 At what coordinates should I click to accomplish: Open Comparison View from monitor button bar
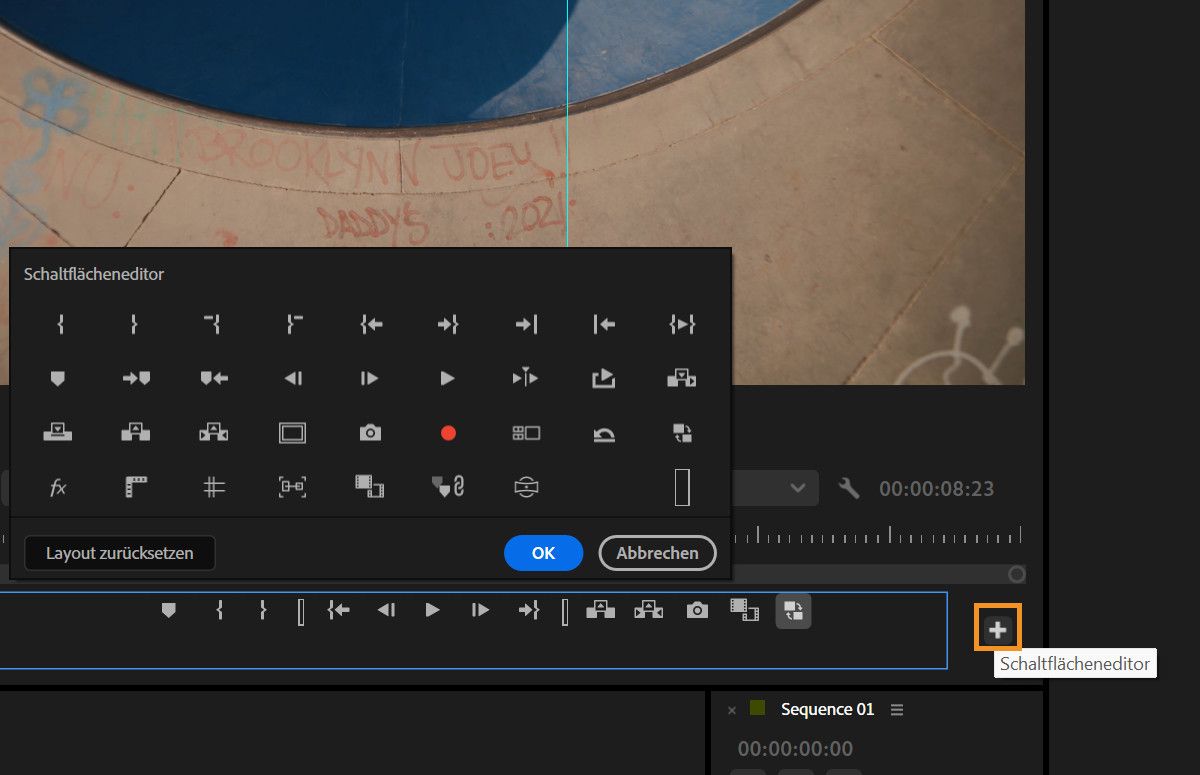(745, 609)
